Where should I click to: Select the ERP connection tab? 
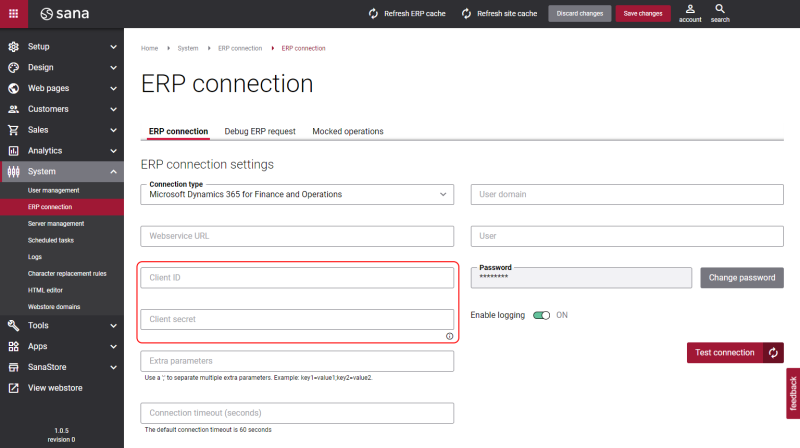tap(178, 131)
